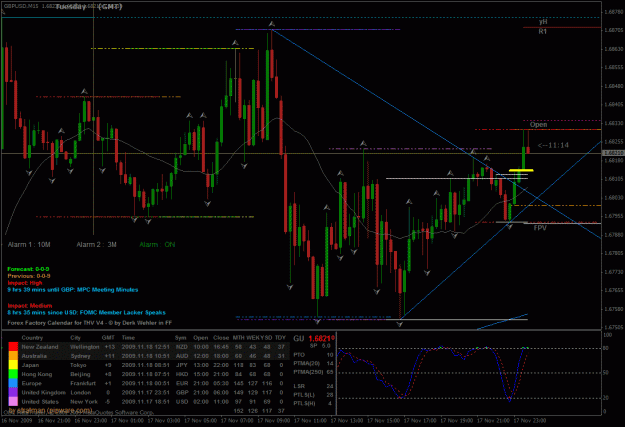Click the '17 Nov 23:00' time axis label
This screenshot has height=427, width=625.
coord(530,420)
